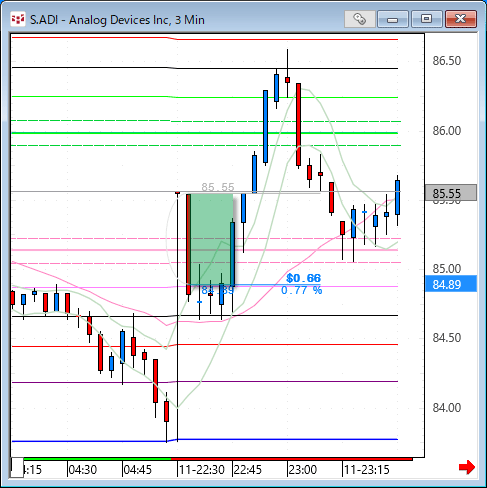Click the 0.77 % percentage label
487x488 pixels.
(x=302, y=290)
